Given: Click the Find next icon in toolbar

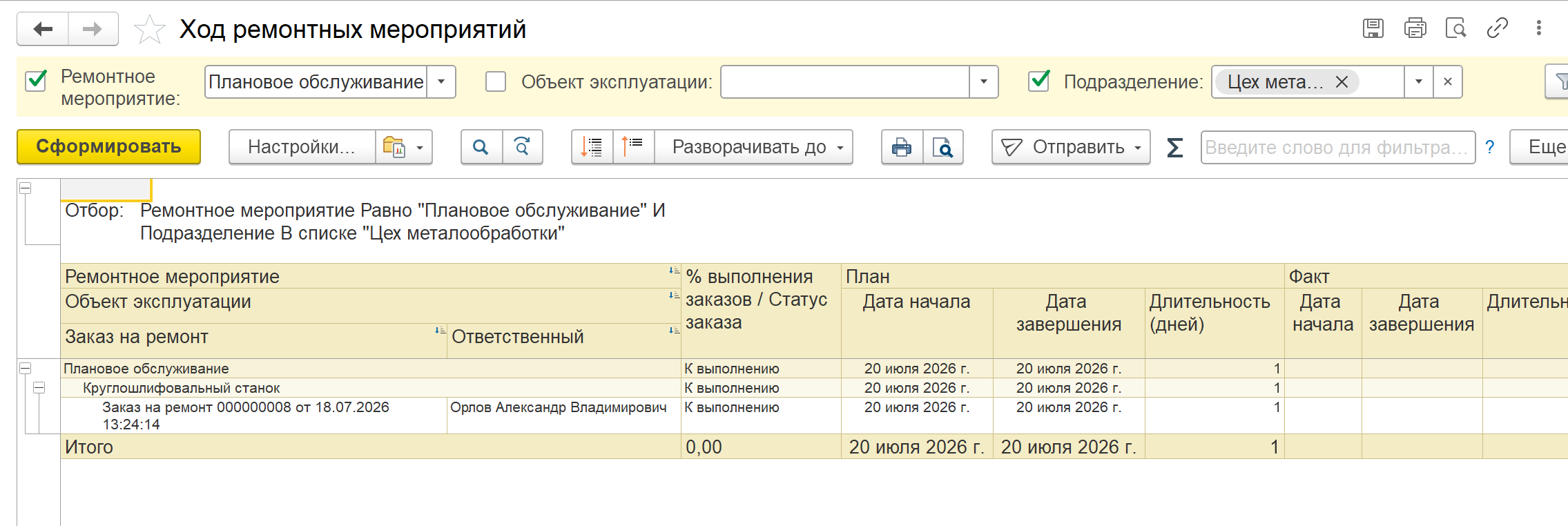Looking at the screenshot, I should 523,147.
